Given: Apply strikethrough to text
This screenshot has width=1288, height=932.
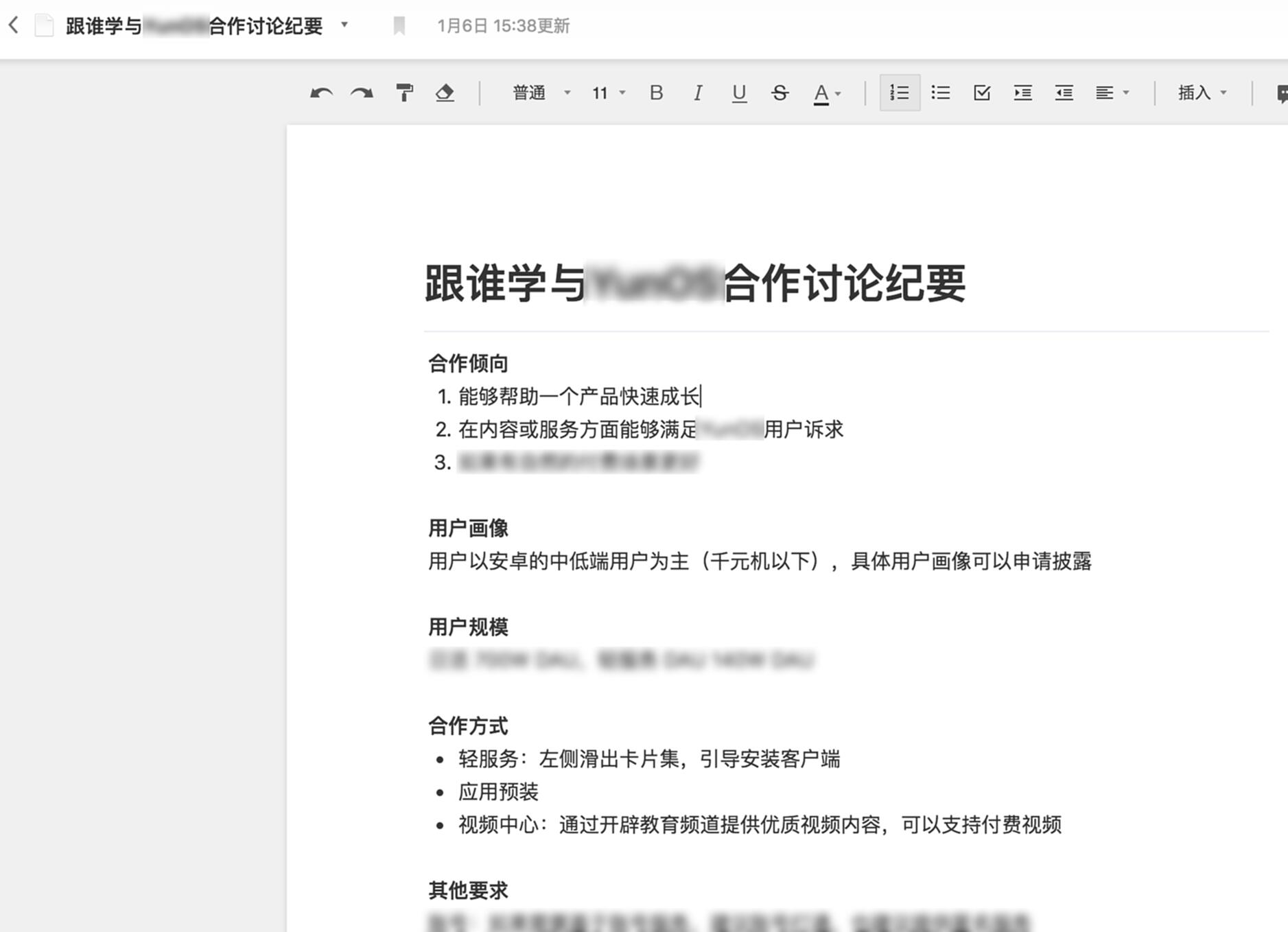Looking at the screenshot, I should tap(780, 93).
